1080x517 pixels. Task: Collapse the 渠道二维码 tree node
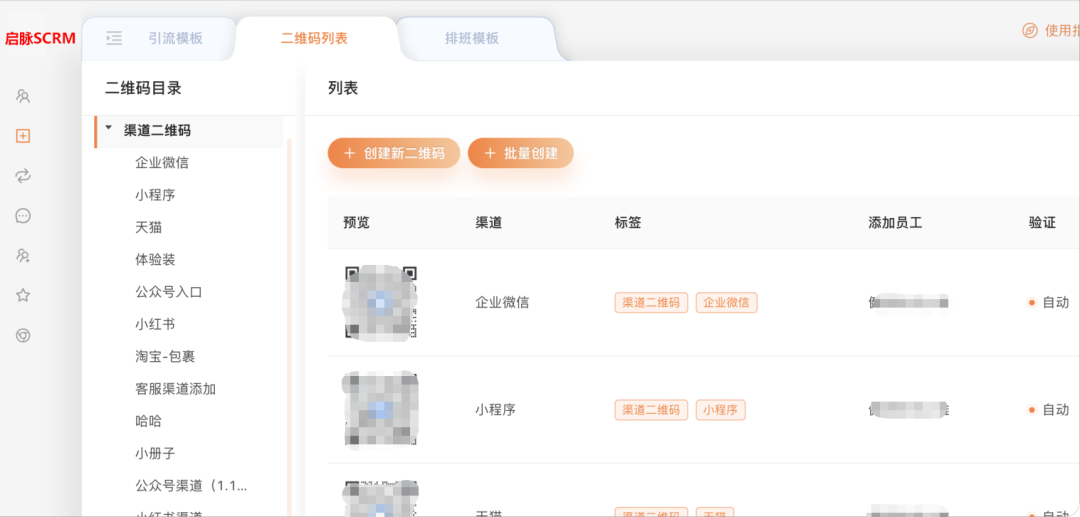(108, 128)
